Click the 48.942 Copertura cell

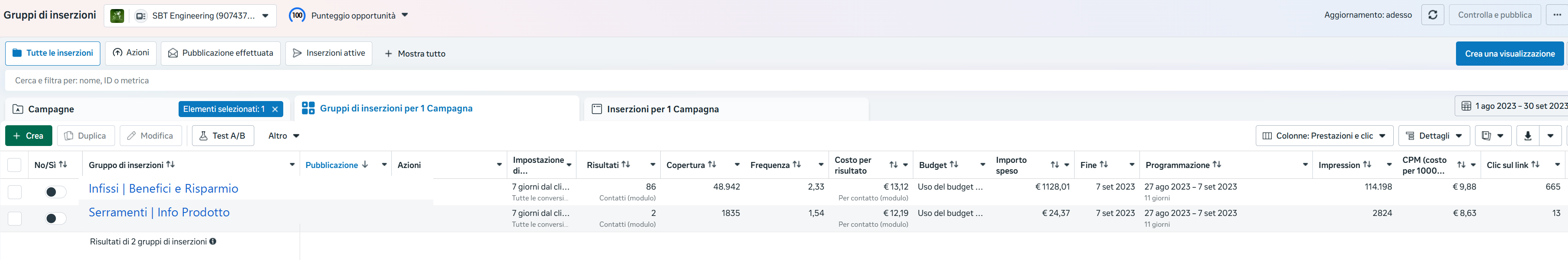(726, 187)
